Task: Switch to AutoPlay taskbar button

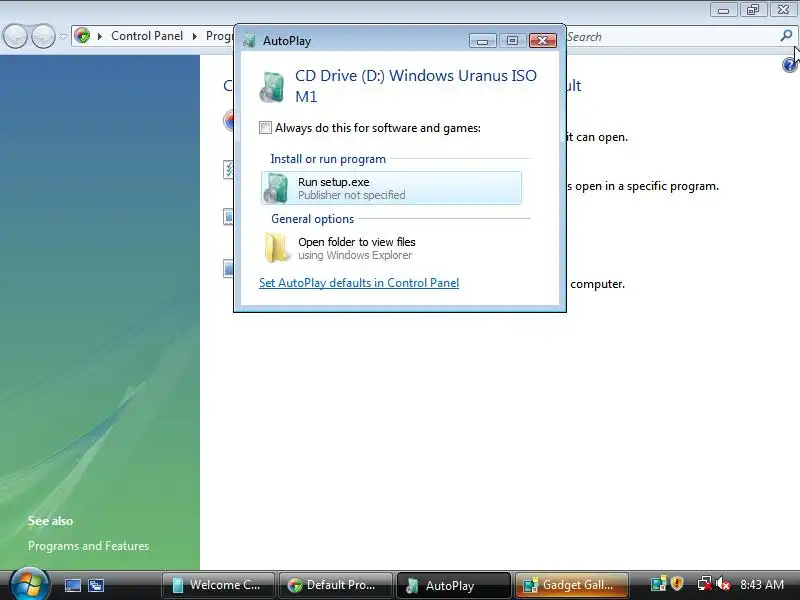Action: click(454, 585)
